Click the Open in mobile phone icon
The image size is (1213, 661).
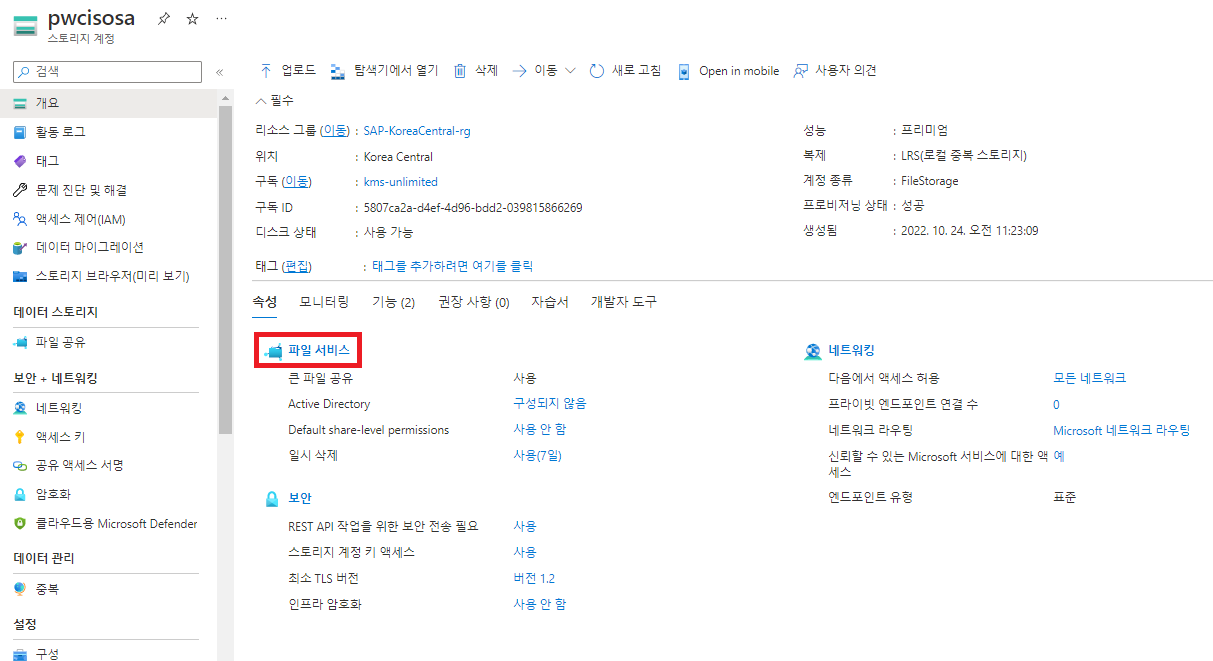pos(684,71)
